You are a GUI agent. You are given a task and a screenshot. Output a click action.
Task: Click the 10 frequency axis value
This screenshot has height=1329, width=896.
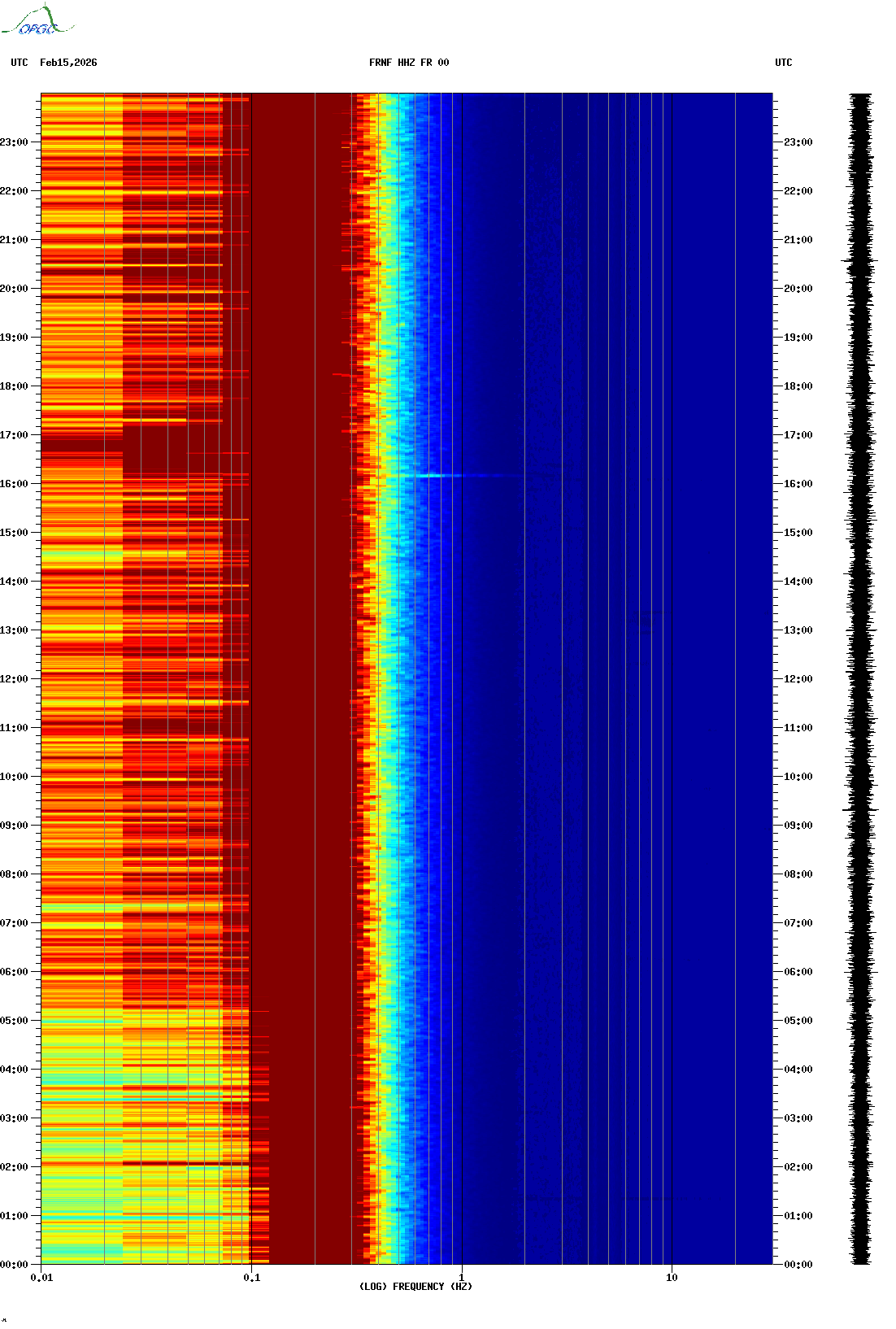(x=672, y=1278)
